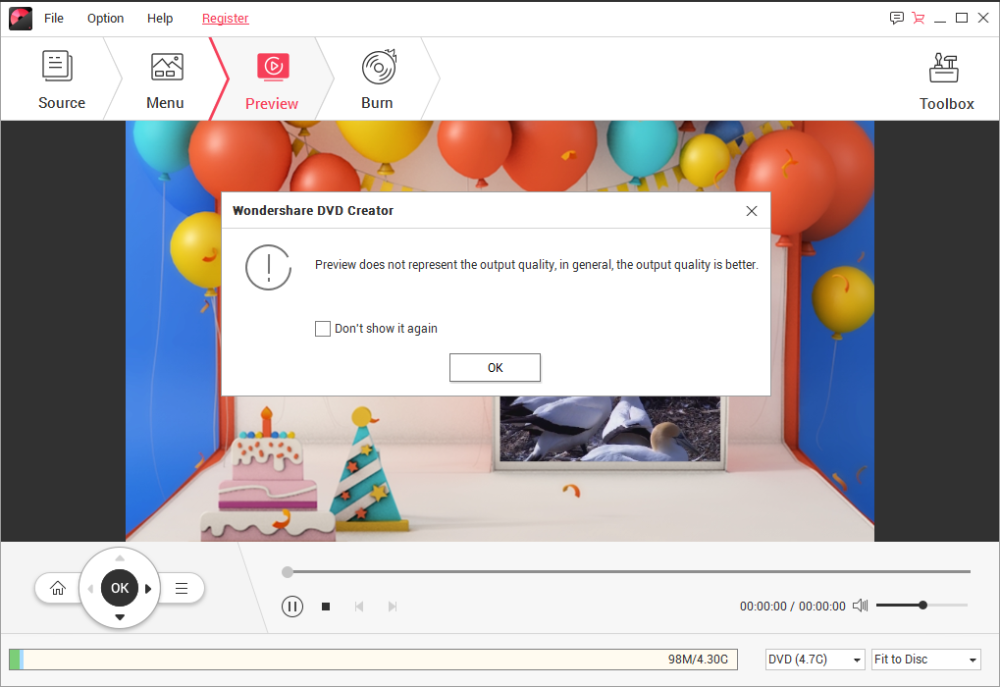Stop the preview playback
Screen dimensions: 1000x687
pyautogui.click(x=326, y=607)
